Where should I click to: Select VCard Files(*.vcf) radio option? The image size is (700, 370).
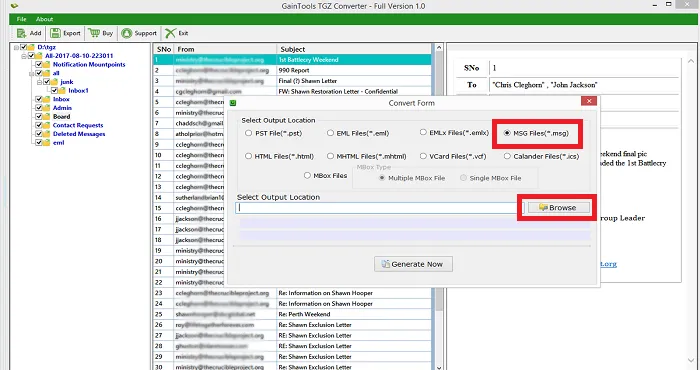[x=423, y=156]
